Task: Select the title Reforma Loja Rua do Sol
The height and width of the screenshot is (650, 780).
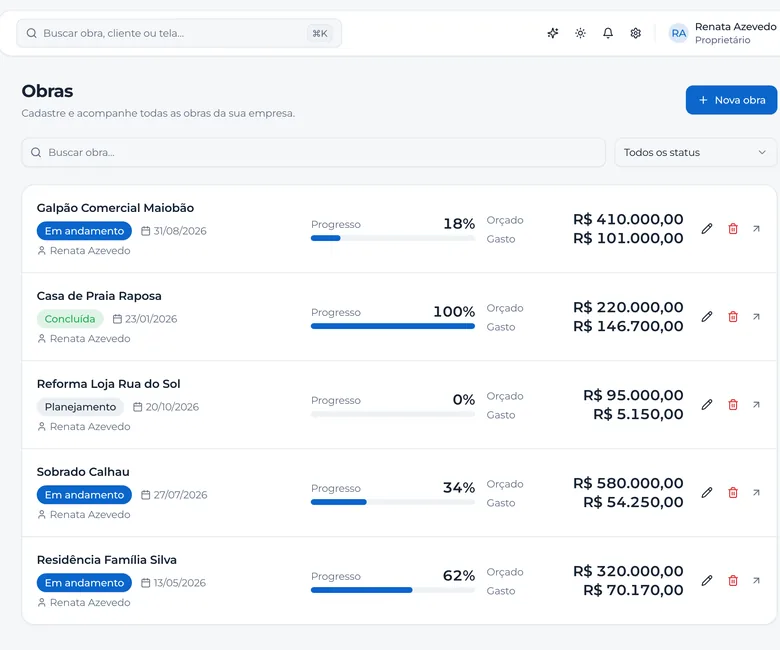Action: pos(108,384)
